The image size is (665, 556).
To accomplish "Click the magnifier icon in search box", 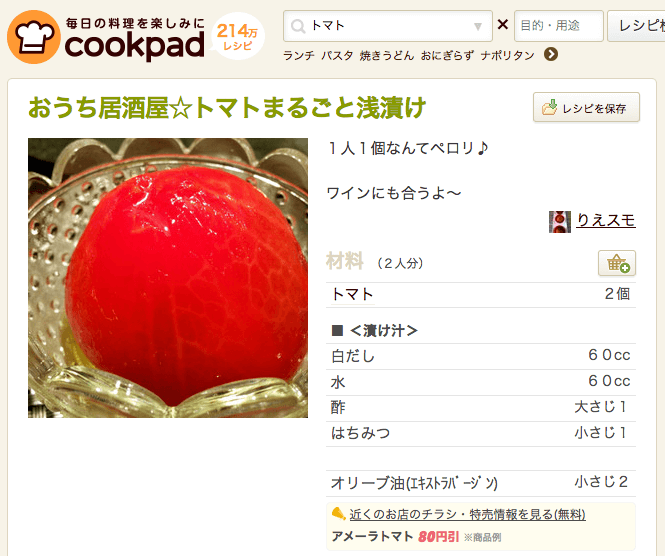I will point(298,26).
